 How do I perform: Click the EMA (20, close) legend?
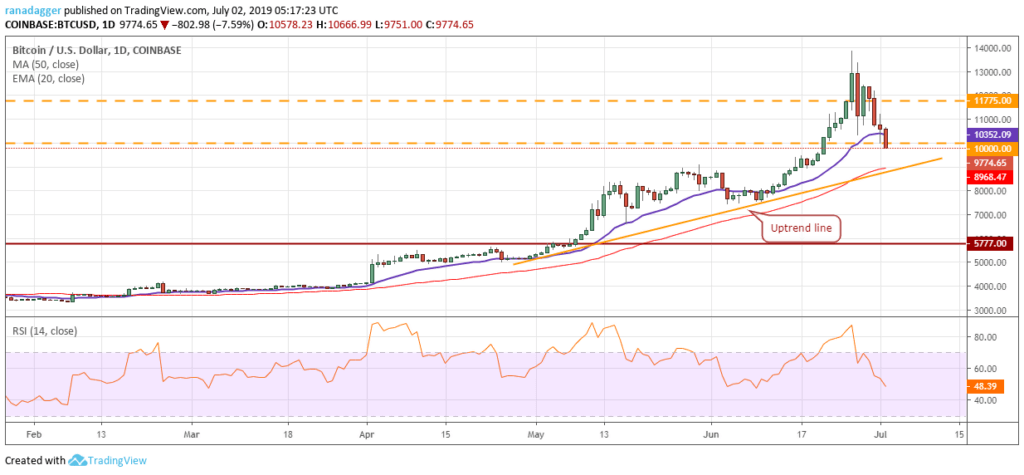48,78
